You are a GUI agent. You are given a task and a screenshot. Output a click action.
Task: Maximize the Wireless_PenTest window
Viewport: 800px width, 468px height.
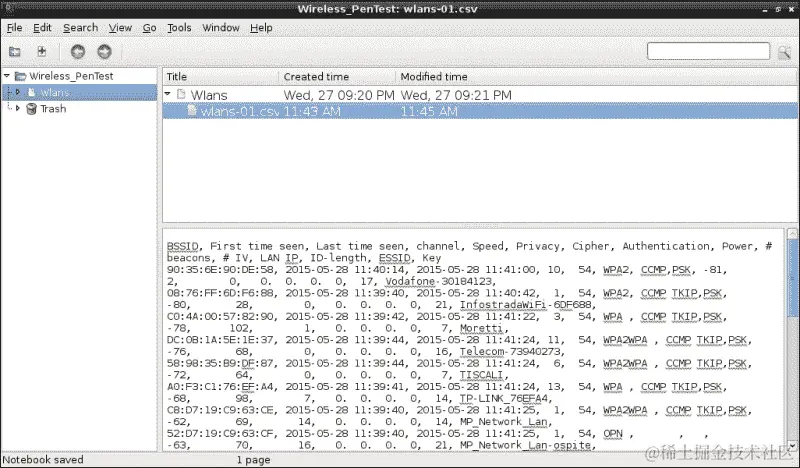tap(778, 9)
